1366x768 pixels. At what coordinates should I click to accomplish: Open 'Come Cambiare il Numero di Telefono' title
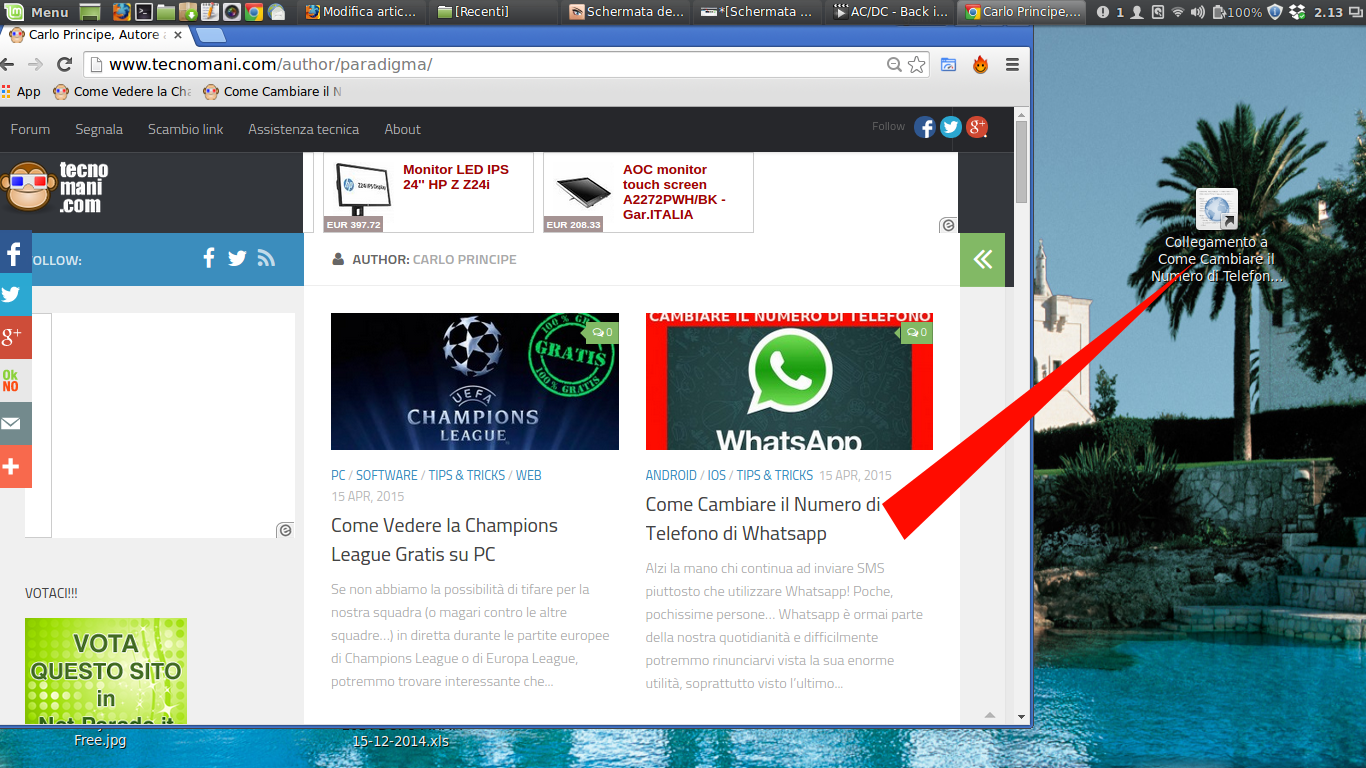763,519
